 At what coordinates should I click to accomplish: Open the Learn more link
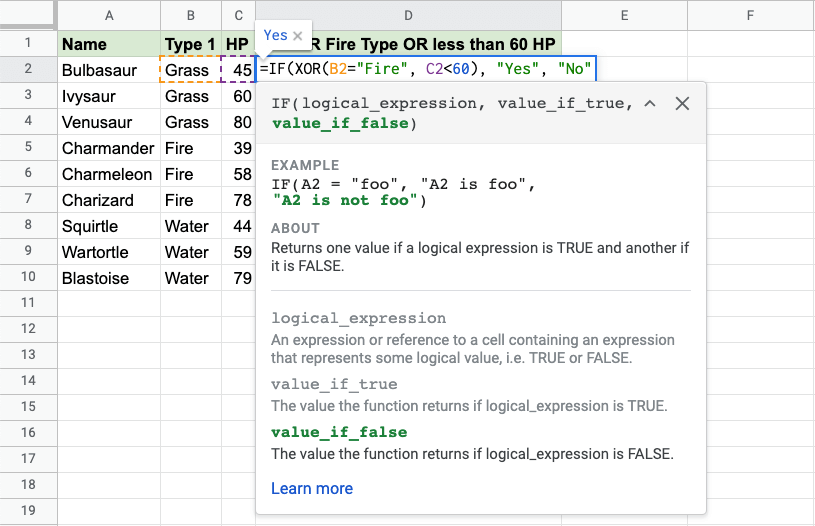pos(311,488)
